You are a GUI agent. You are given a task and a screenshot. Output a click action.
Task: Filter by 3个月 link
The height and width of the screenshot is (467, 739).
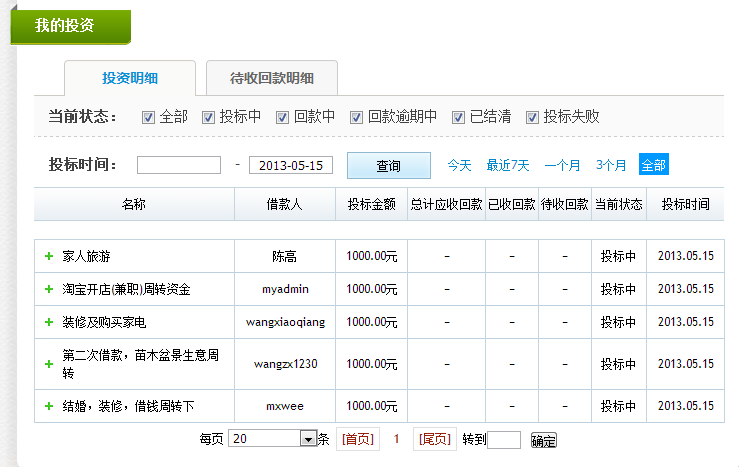611,165
